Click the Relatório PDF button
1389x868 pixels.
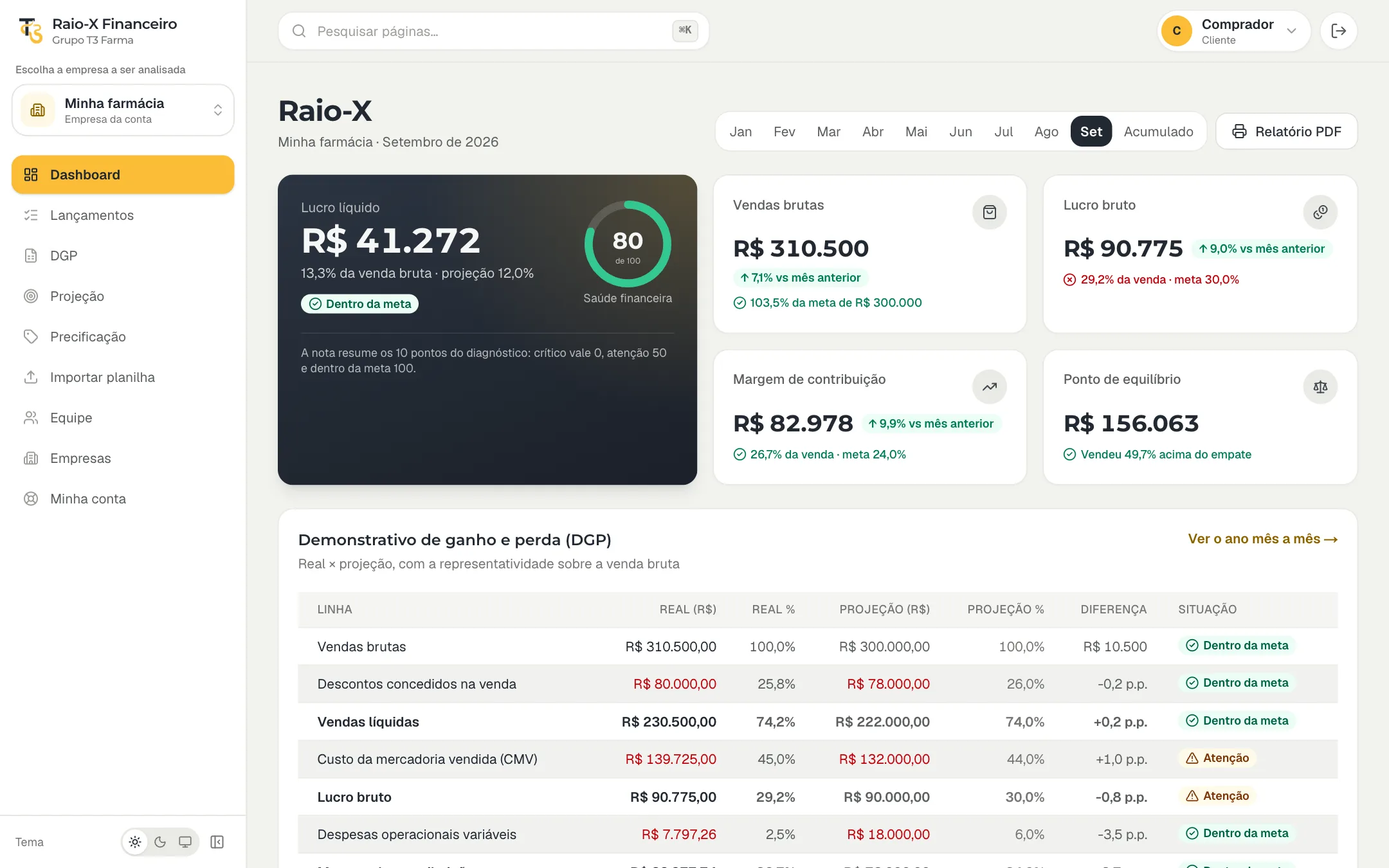[1286, 132]
